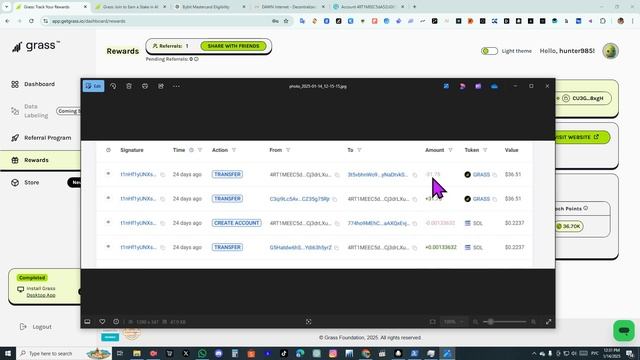Click the print icon in Photos toolbar
640x360 pixels.
(x=145, y=86)
